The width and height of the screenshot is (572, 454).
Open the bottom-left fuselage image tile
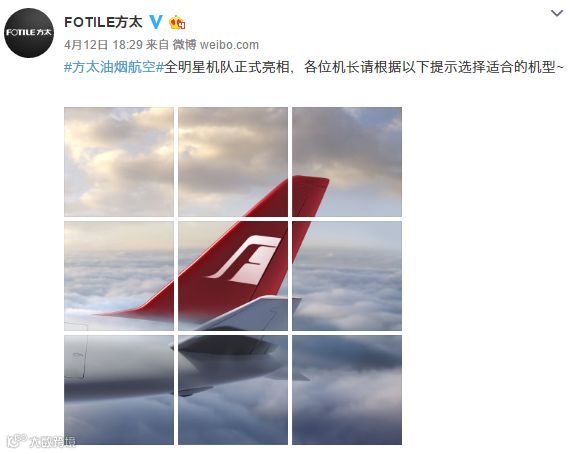coord(119,390)
